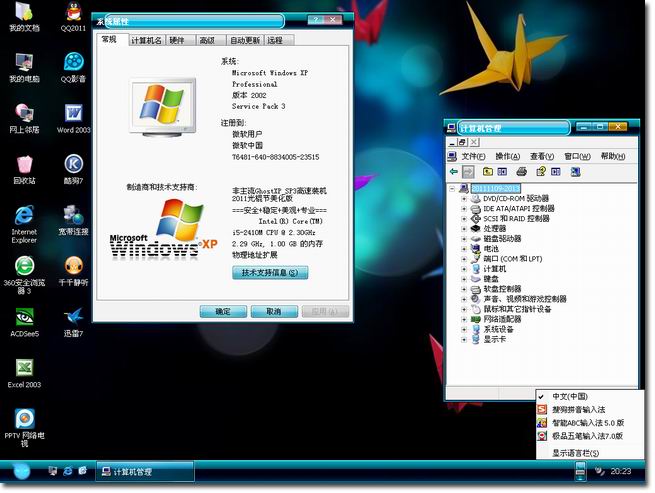Viewport: 655px width, 493px height.
Task: Click the back arrow in 计算机管理 toolbar
Action: pos(454,172)
